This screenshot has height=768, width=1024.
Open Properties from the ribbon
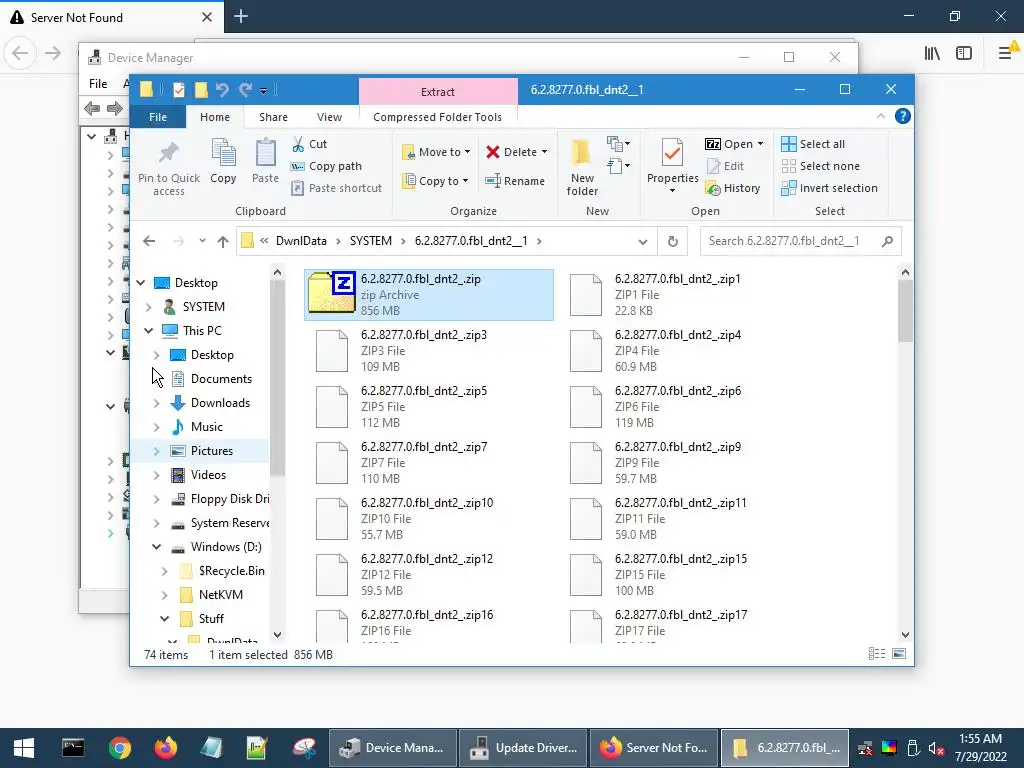673,166
